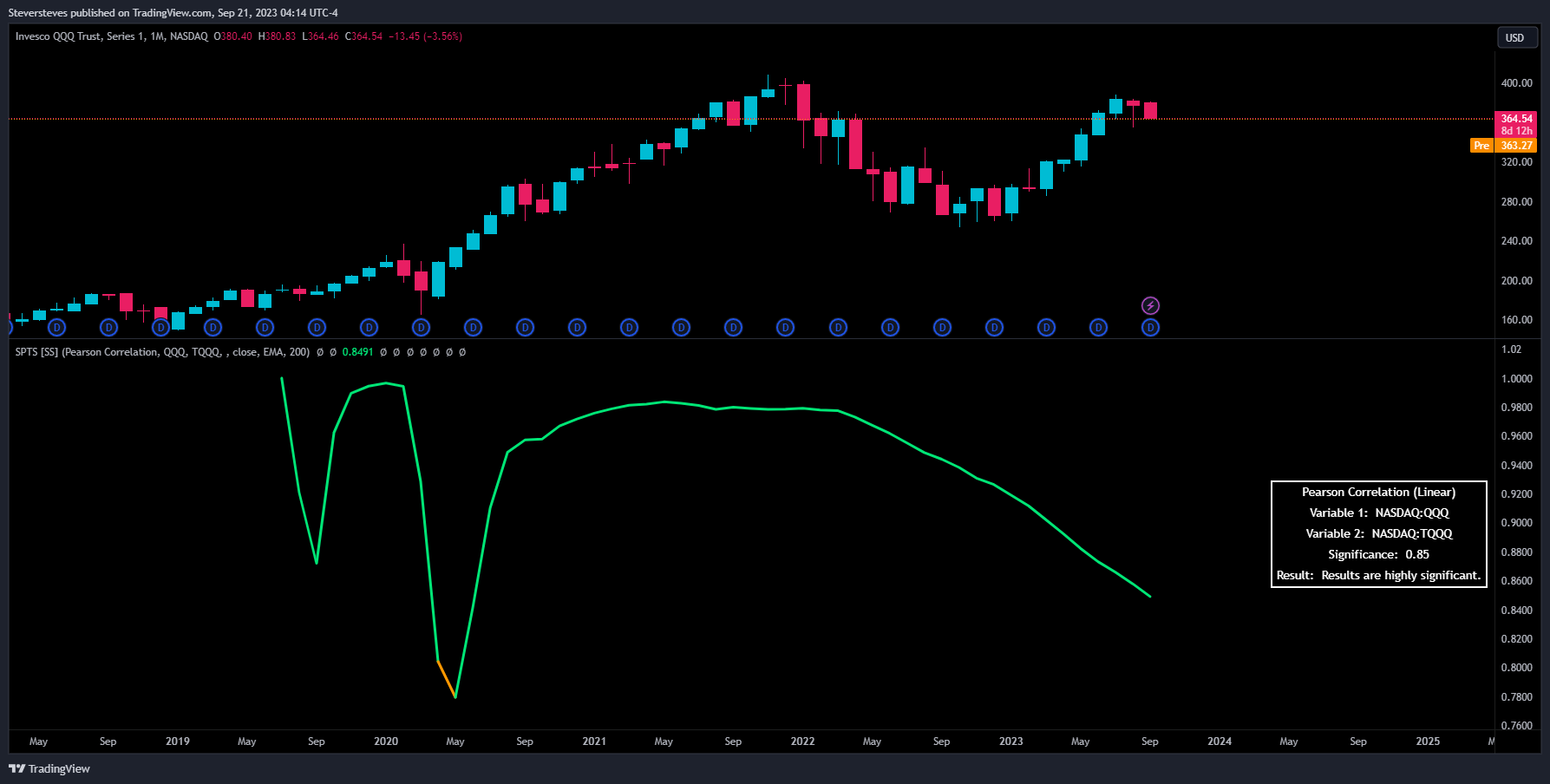Click the Invesco QQQ Trust symbol legend
The image size is (1550, 784).
111,36
